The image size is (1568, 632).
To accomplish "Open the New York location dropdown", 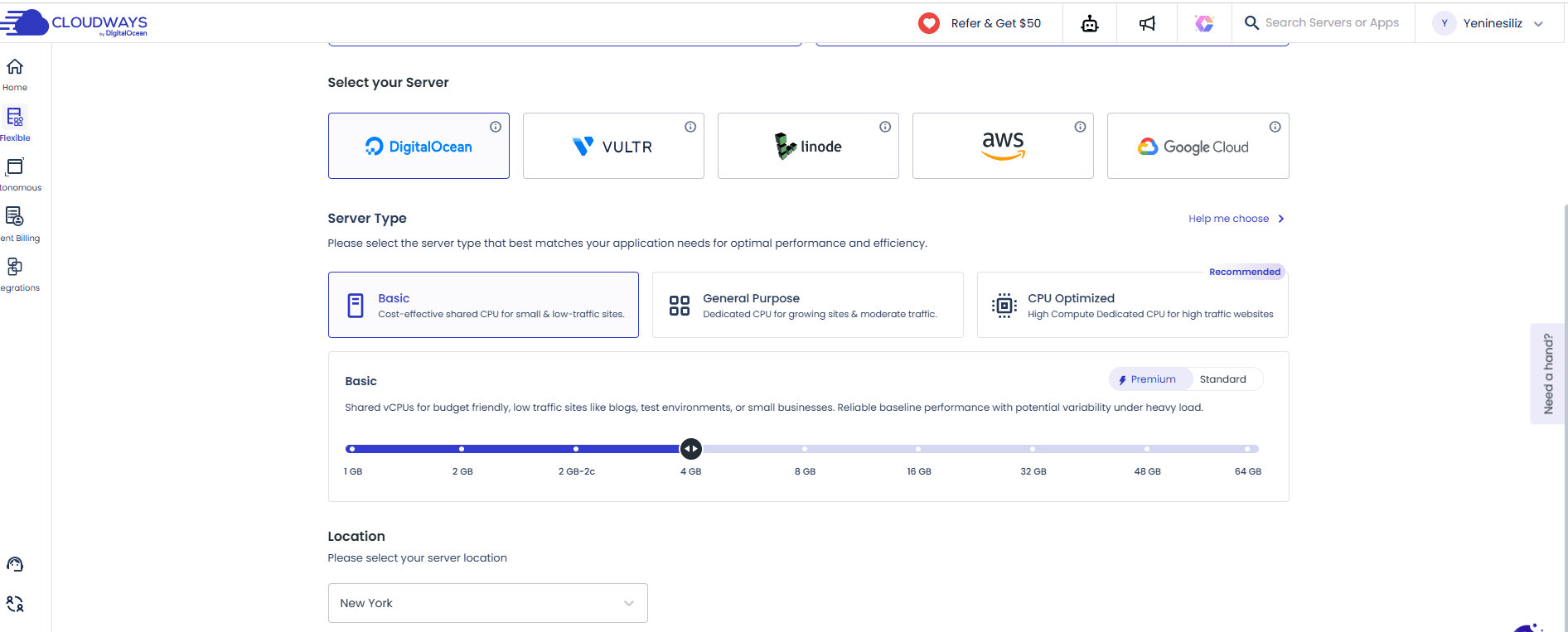I will (x=487, y=603).
